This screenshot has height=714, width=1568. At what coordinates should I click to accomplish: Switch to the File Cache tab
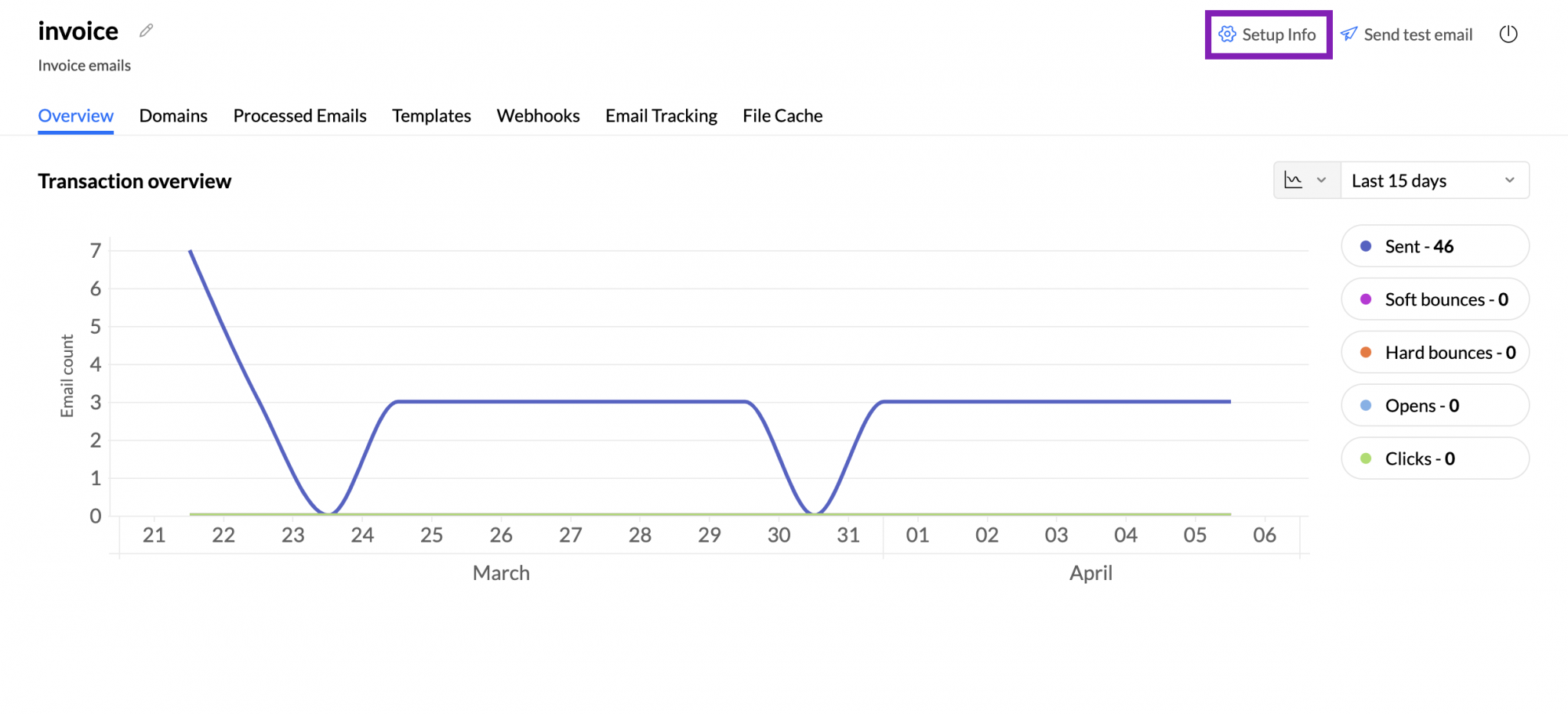(782, 116)
